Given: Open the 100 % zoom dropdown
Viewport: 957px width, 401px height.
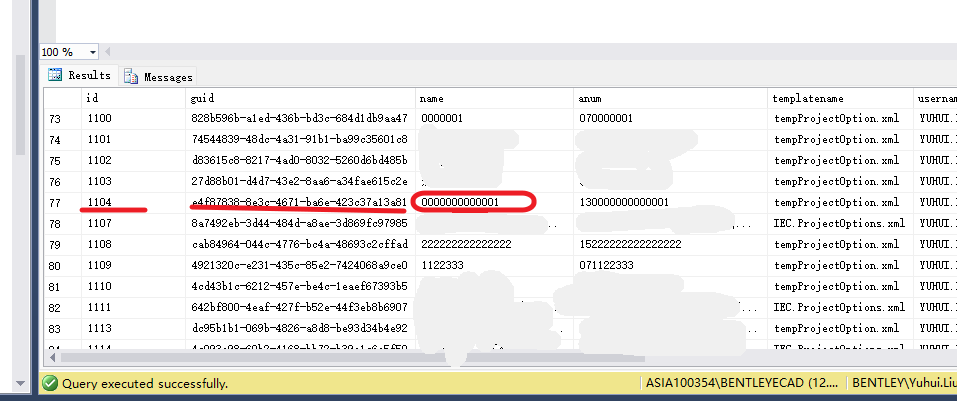Looking at the screenshot, I should point(92,52).
